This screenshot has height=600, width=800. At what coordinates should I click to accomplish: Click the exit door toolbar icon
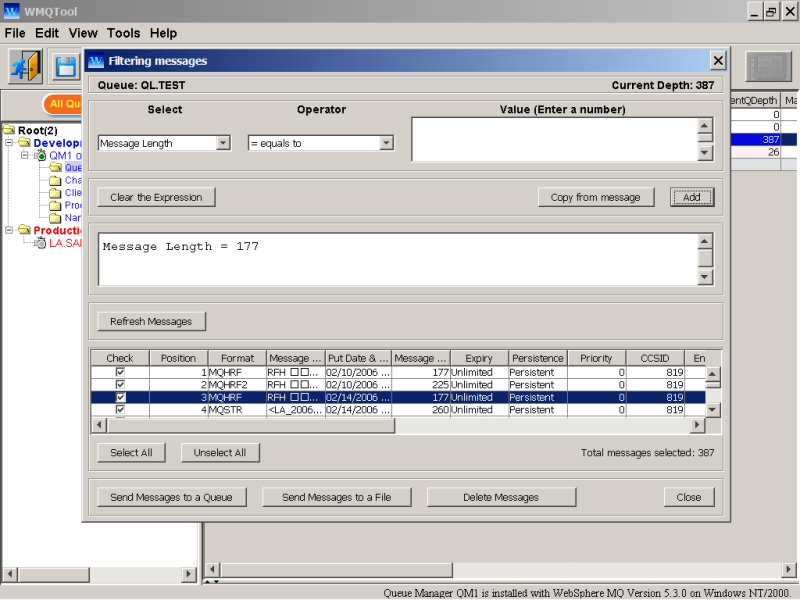click(x=25, y=66)
